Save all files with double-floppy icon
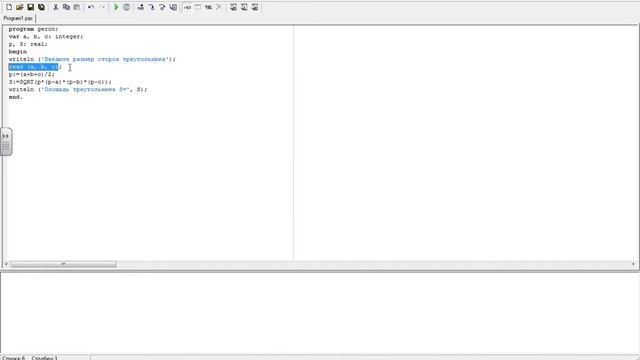The width and height of the screenshot is (640, 360). click(x=41, y=7)
